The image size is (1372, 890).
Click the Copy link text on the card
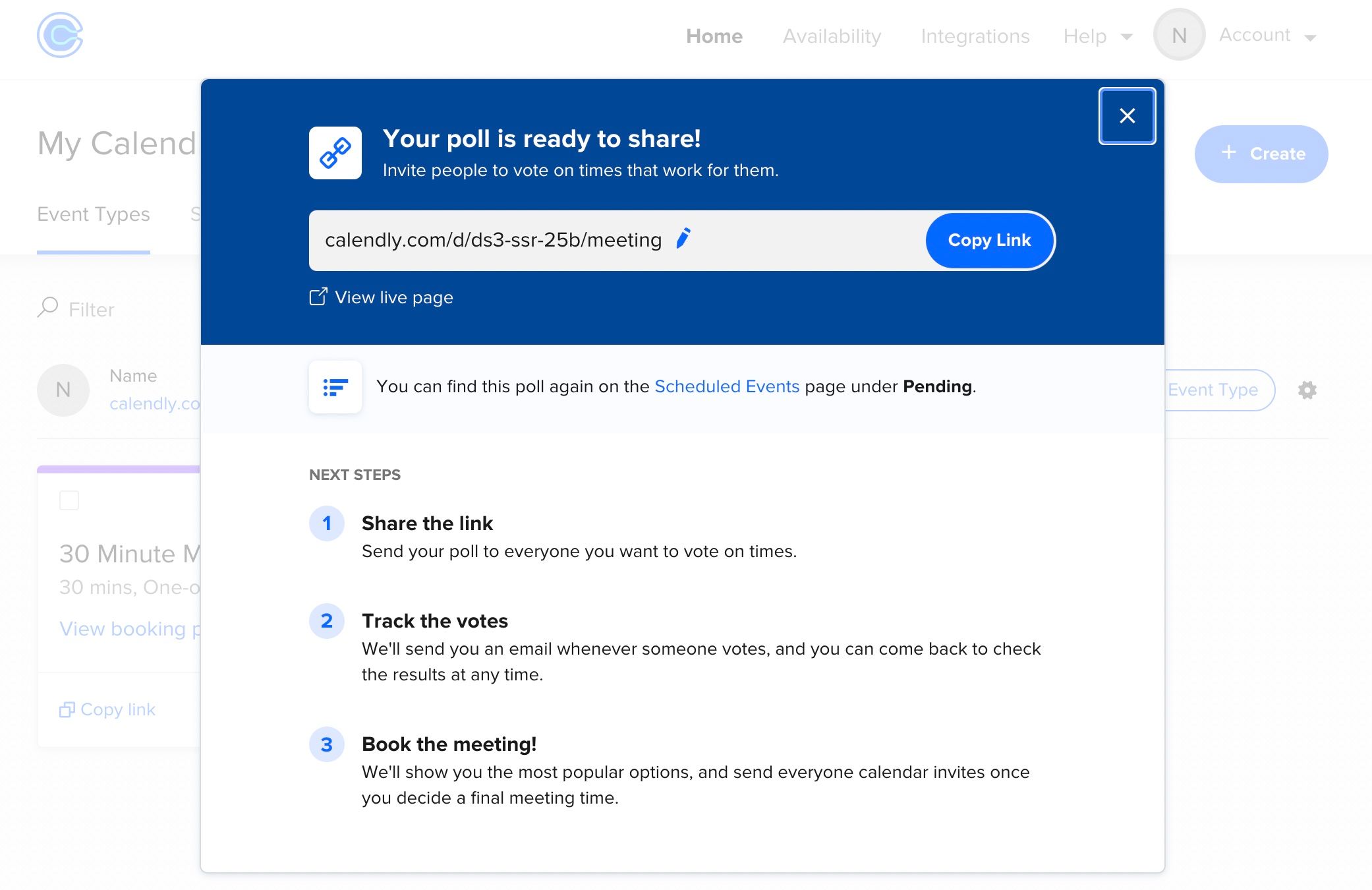tap(118, 709)
